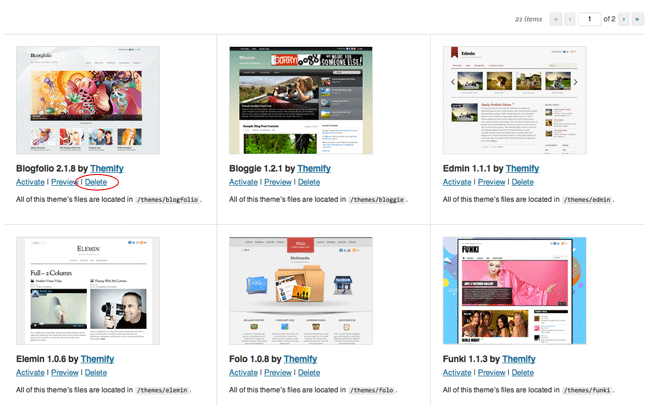Select the /themes/blogfolio path text

(x=167, y=199)
